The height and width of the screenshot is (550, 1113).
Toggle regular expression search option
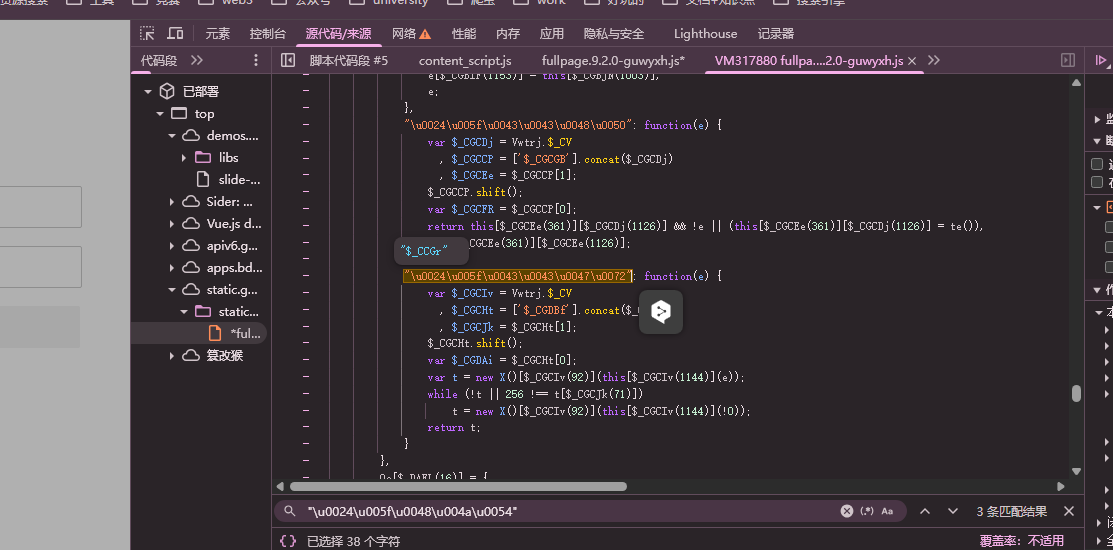(867, 511)
